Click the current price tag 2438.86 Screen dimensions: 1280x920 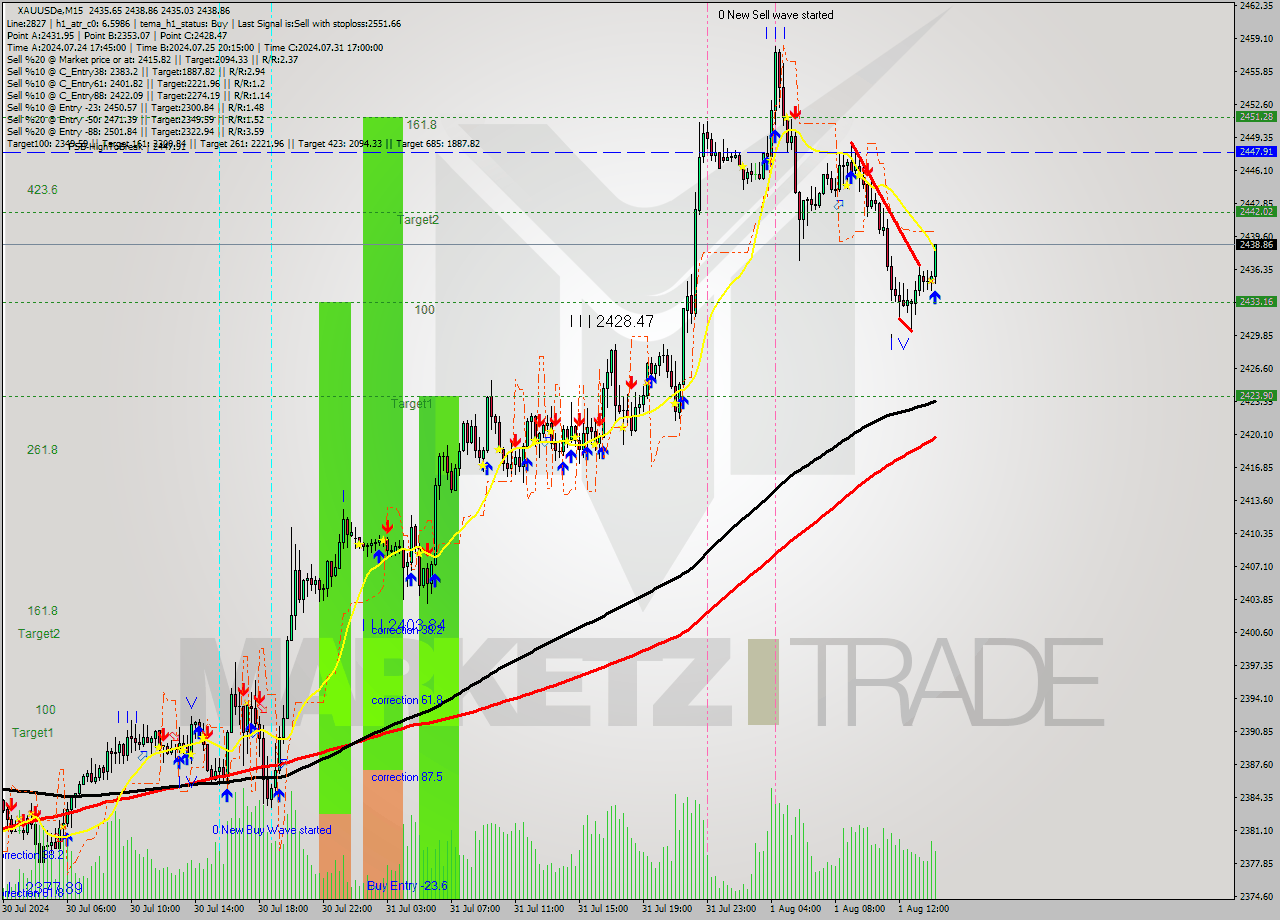1256,244
